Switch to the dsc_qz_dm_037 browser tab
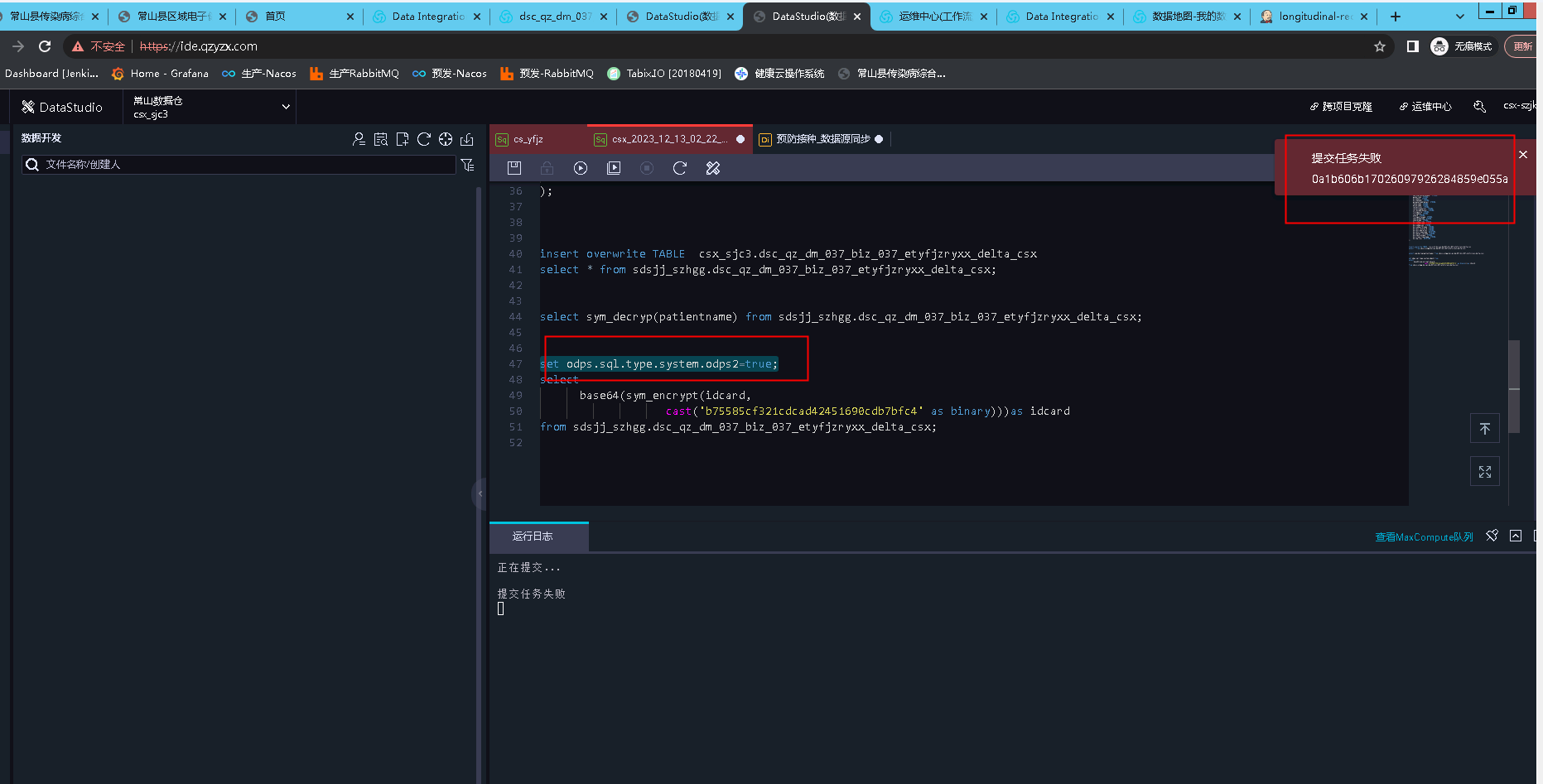The width and height of the screenshot is (1543, 784). (x=553, y=17)
